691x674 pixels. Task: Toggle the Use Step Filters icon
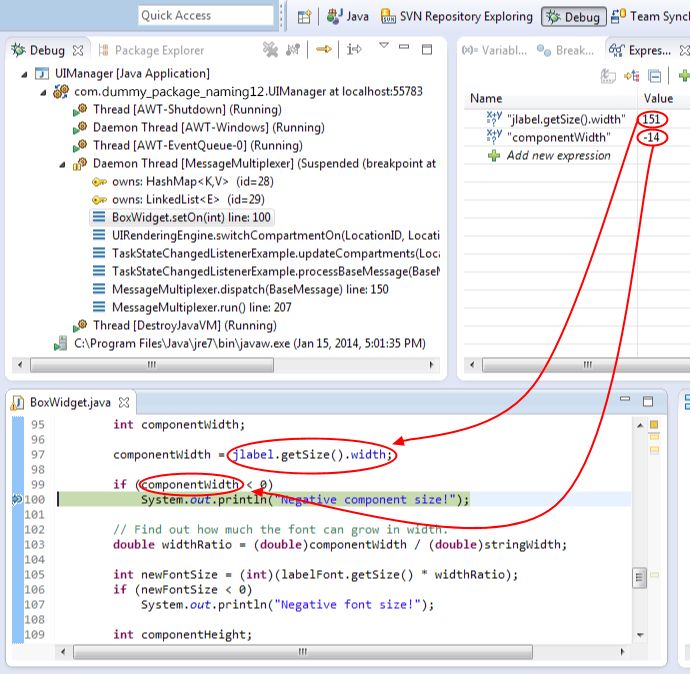click(x=353, y=49)
